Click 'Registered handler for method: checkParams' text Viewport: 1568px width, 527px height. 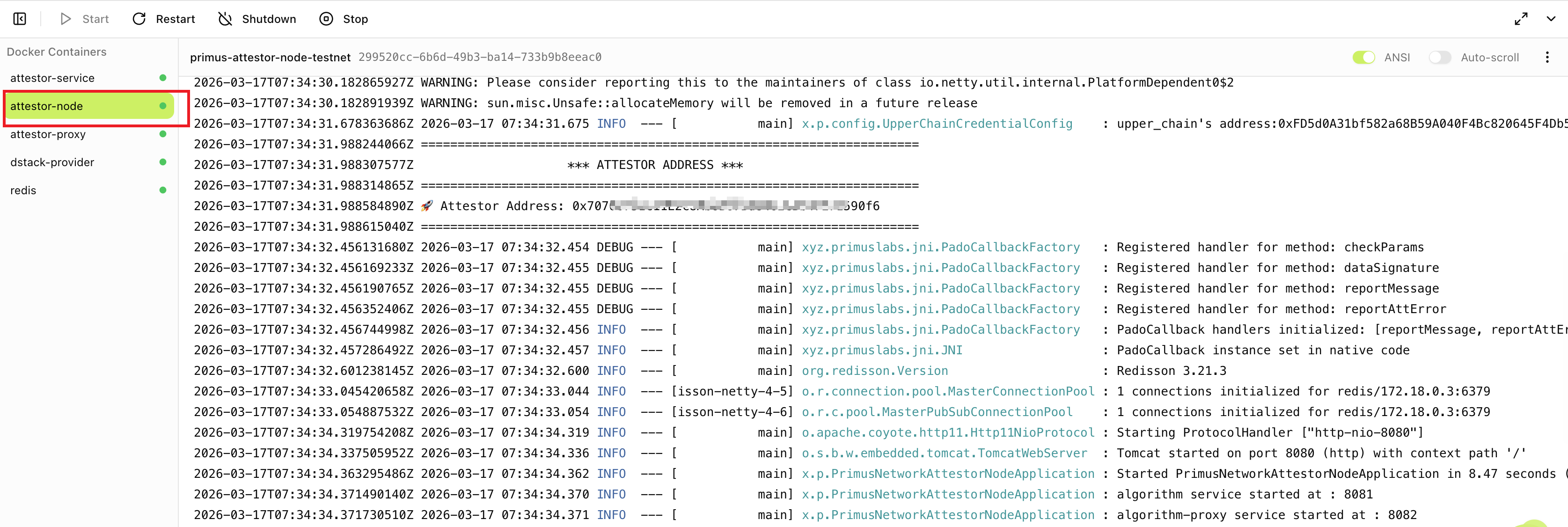pyautogui.click(x=1270, y=247)
